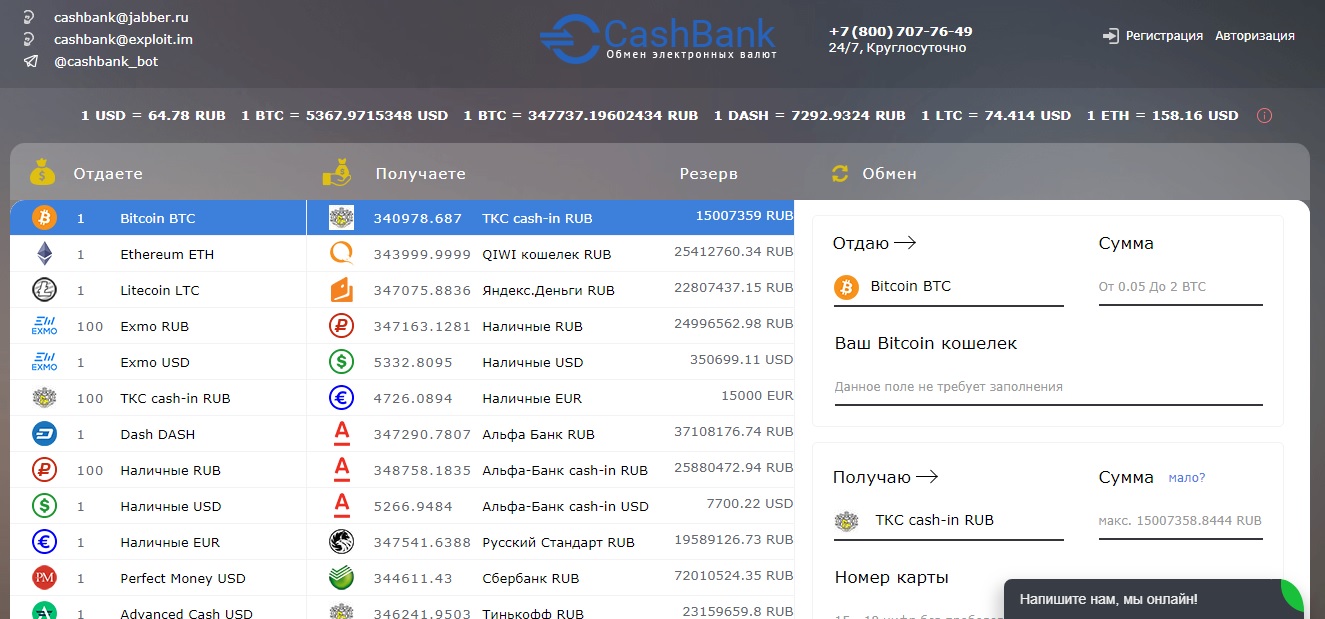
Task: Click the reserve value 15000 EUR
Action: 757,396
